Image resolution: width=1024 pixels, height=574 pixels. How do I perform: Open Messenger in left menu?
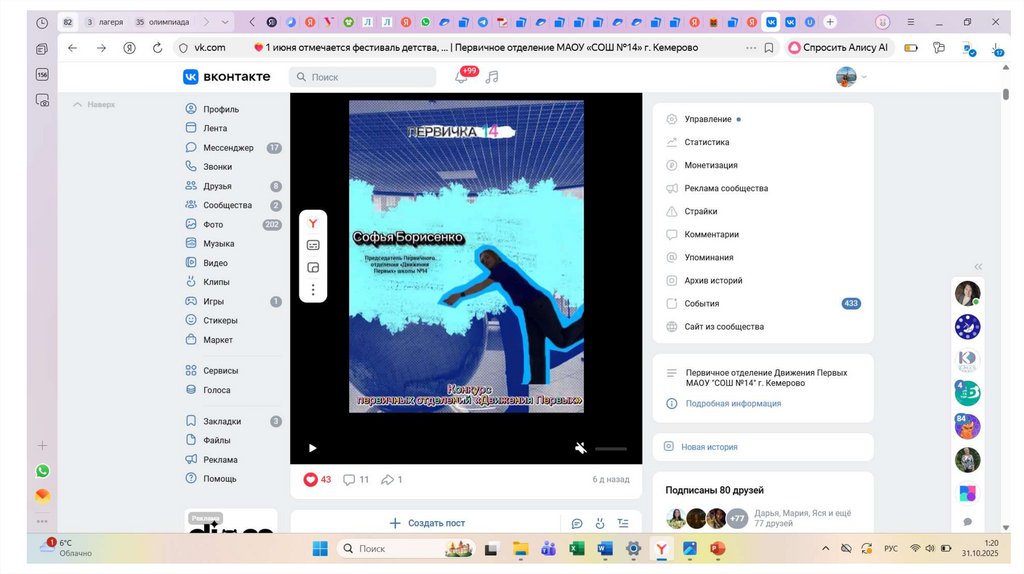click(228, 148)
